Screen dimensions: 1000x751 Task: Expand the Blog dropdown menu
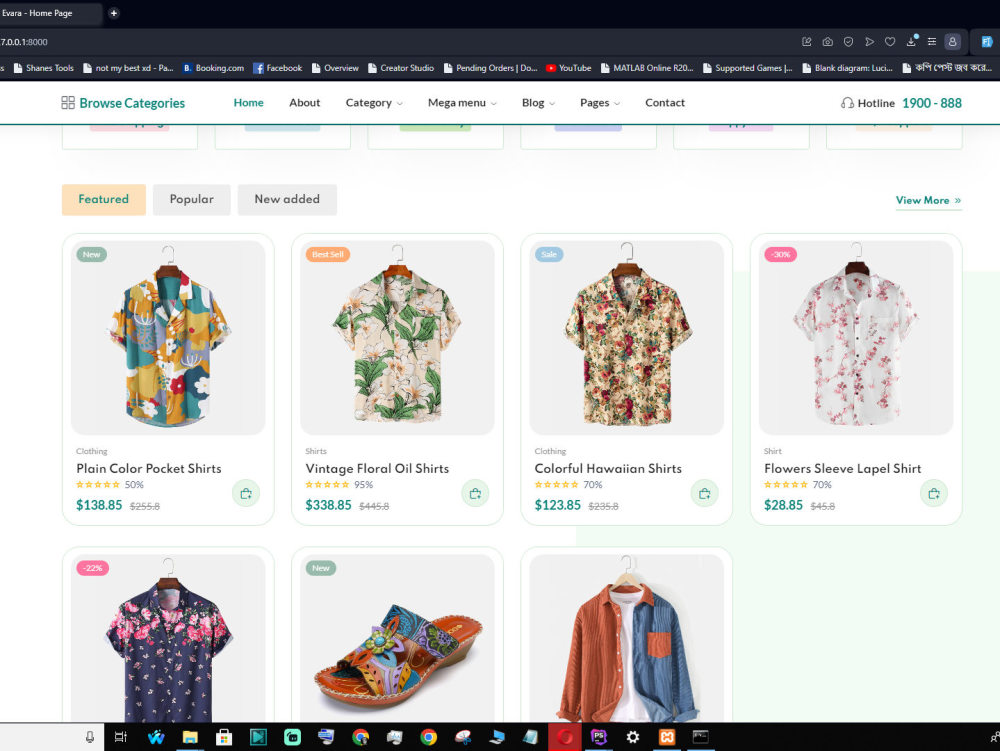[538, 103]
